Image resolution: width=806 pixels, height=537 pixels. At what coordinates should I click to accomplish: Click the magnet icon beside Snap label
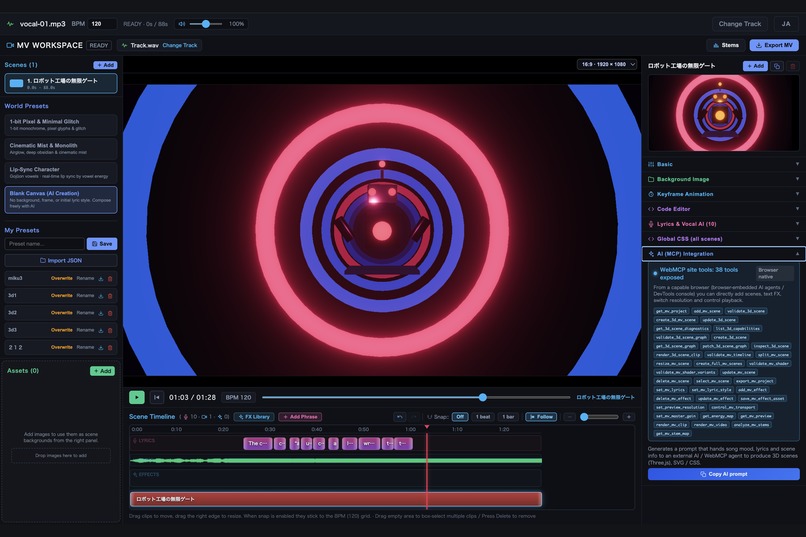[430, 417]
